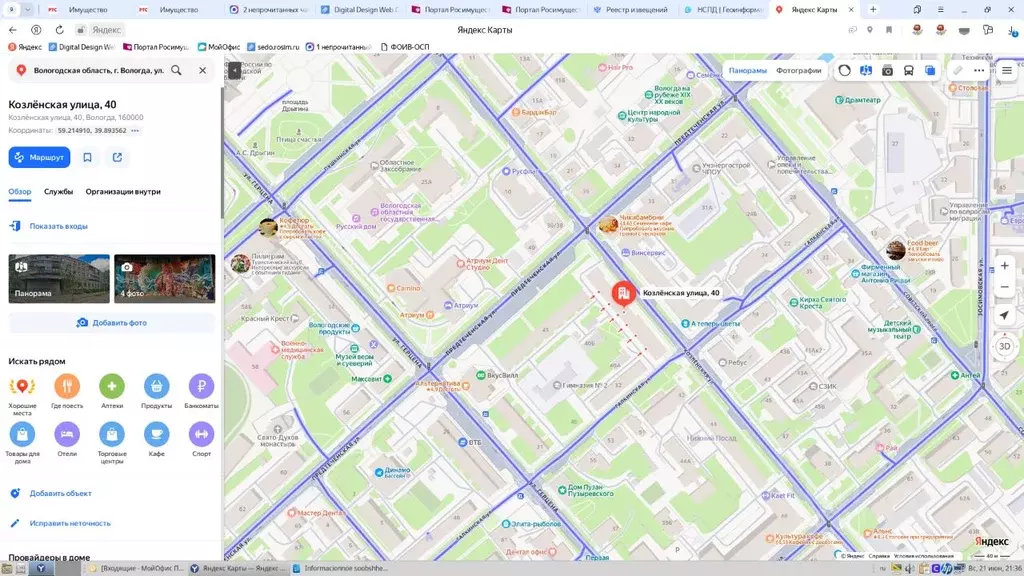
Task: Open the 4 фото thumbnail
Action: [x=165, y=279]
